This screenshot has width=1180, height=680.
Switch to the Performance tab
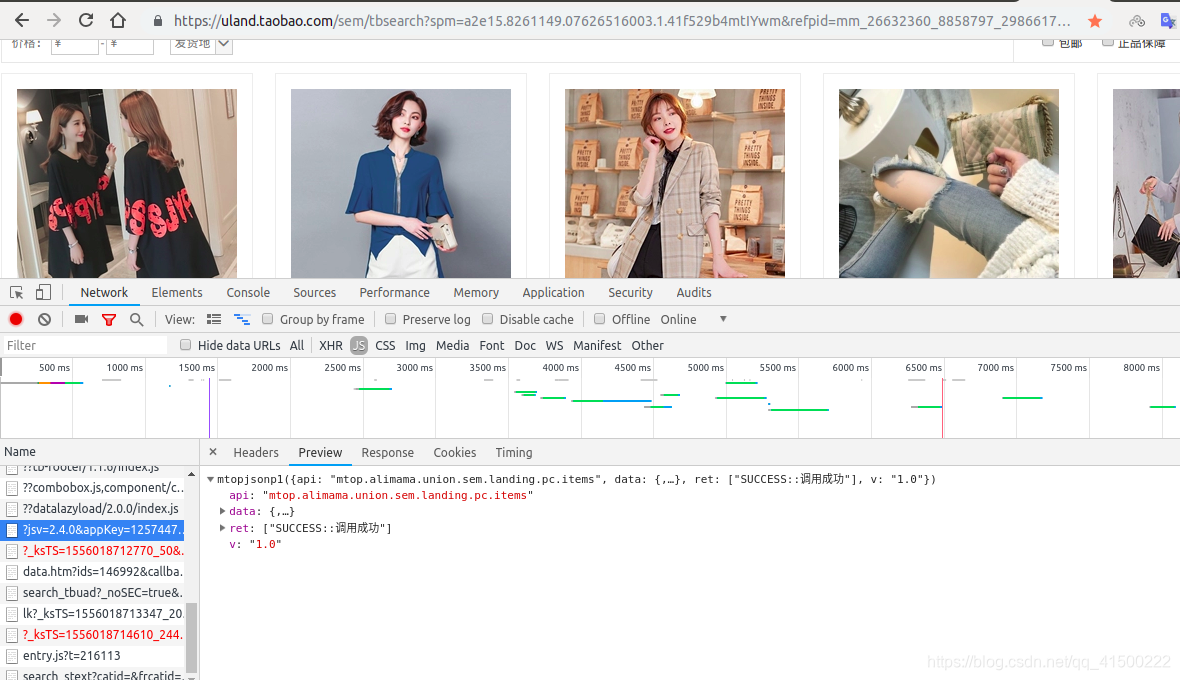394,293
